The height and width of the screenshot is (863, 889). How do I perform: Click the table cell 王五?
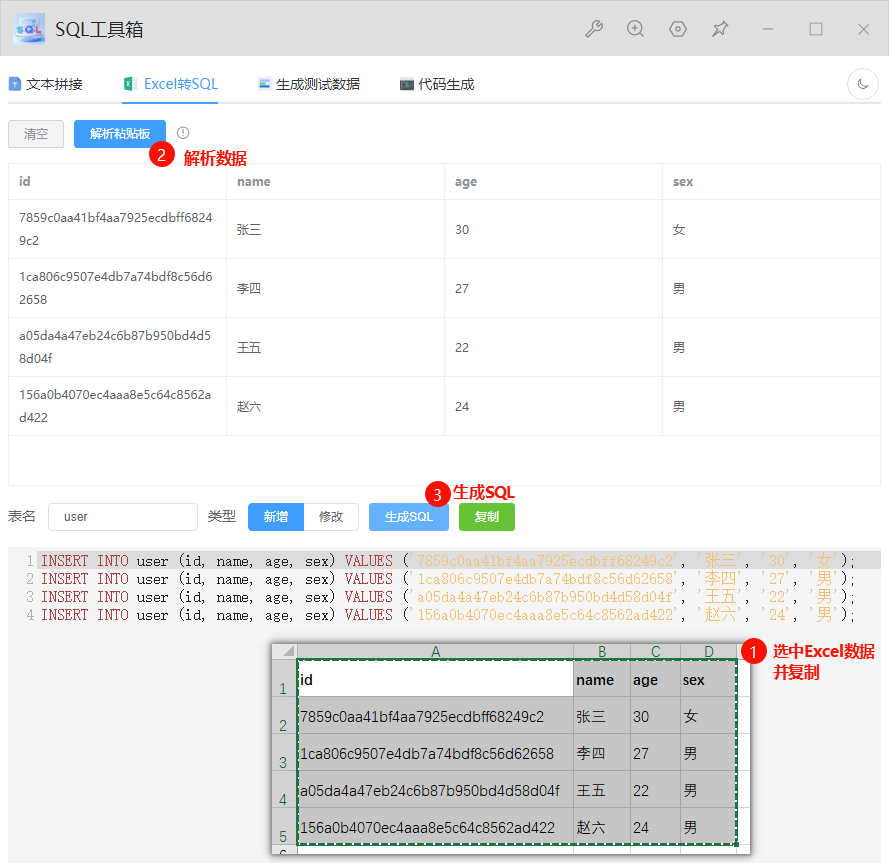coord(335,347)
